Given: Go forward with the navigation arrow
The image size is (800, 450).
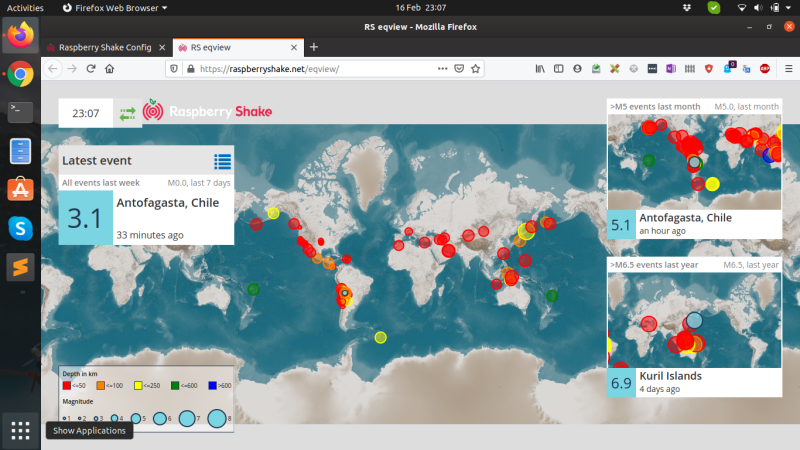Looking at the screenshot, I should (72, 69).
